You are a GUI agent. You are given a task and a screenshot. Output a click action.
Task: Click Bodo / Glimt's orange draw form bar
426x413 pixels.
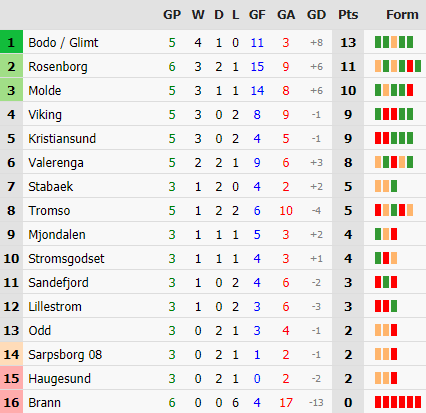click(x=394, y=42)
